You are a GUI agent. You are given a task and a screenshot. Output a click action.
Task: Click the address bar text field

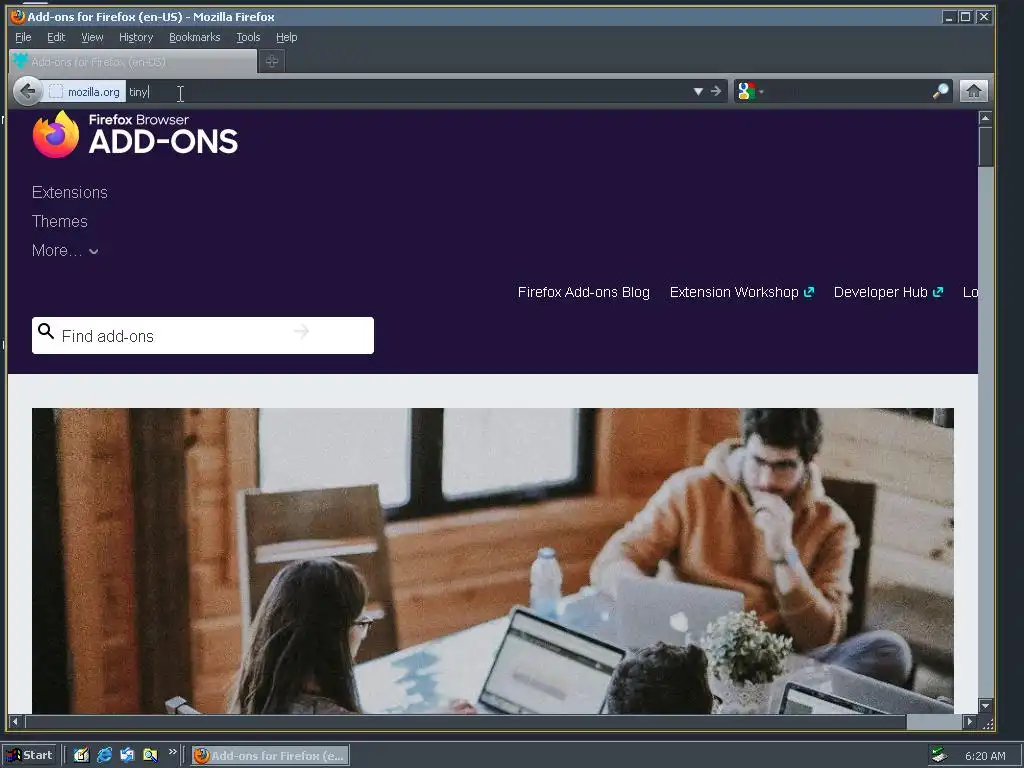coord(408,92)
